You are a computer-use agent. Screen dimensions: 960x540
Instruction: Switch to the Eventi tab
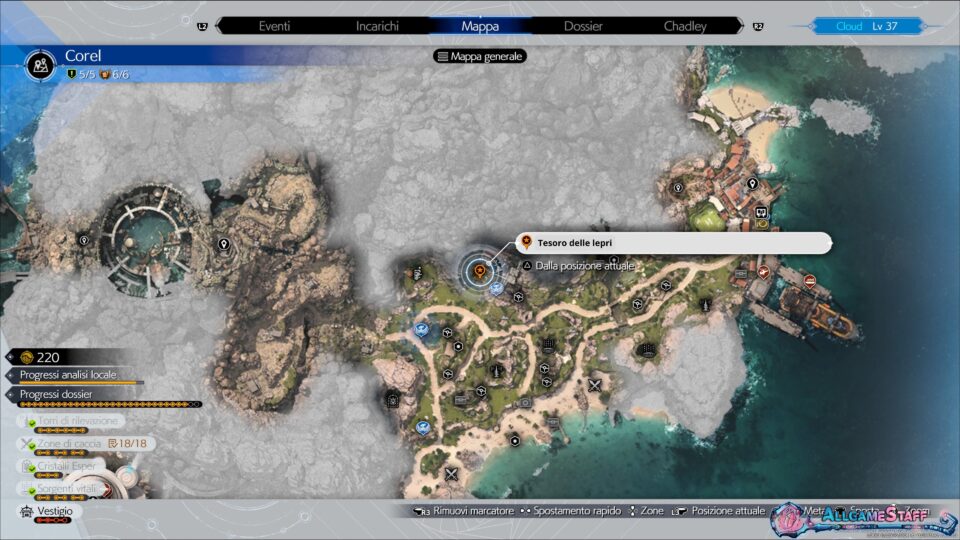click(274, 26)
